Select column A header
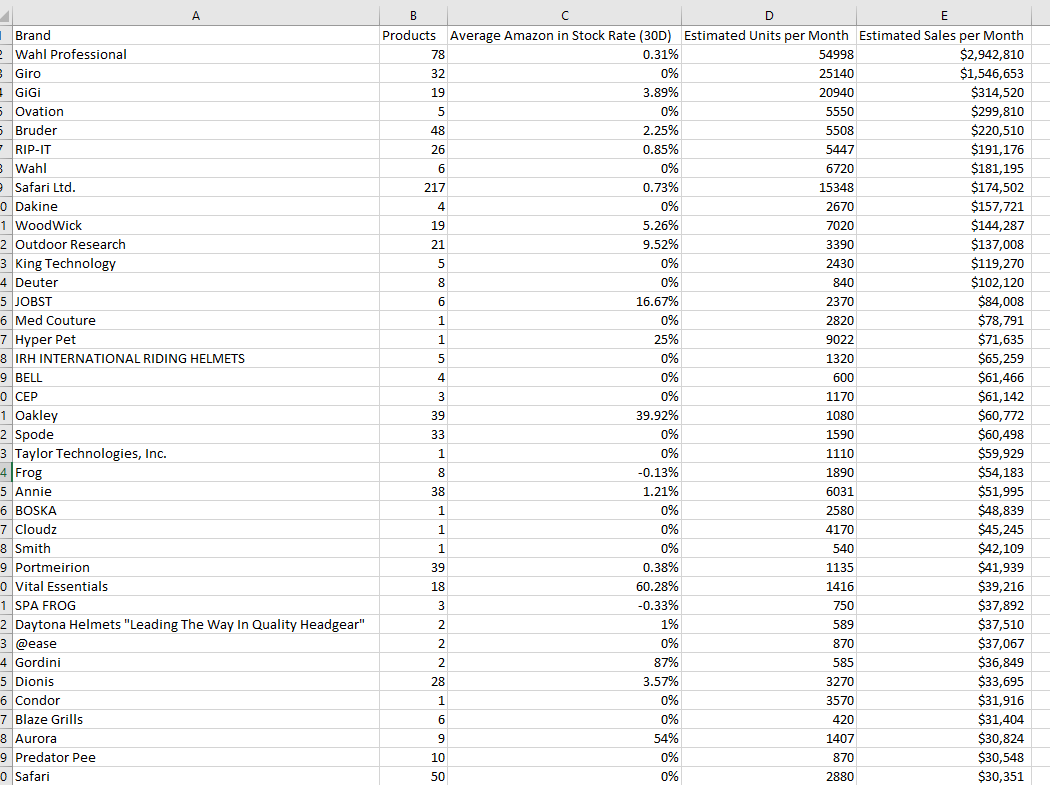 pyautogui.click(x=196, y=15)
